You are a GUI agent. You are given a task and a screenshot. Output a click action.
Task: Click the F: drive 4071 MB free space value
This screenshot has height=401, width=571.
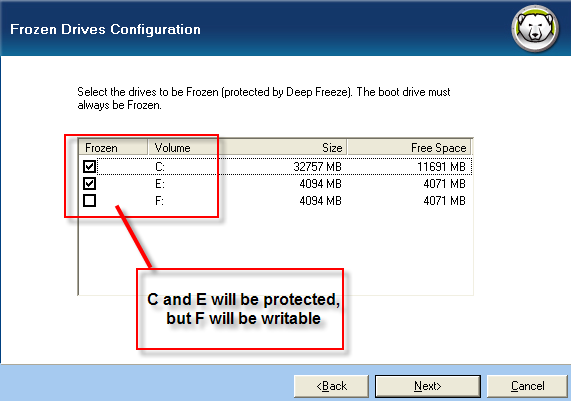click(444, 201)
